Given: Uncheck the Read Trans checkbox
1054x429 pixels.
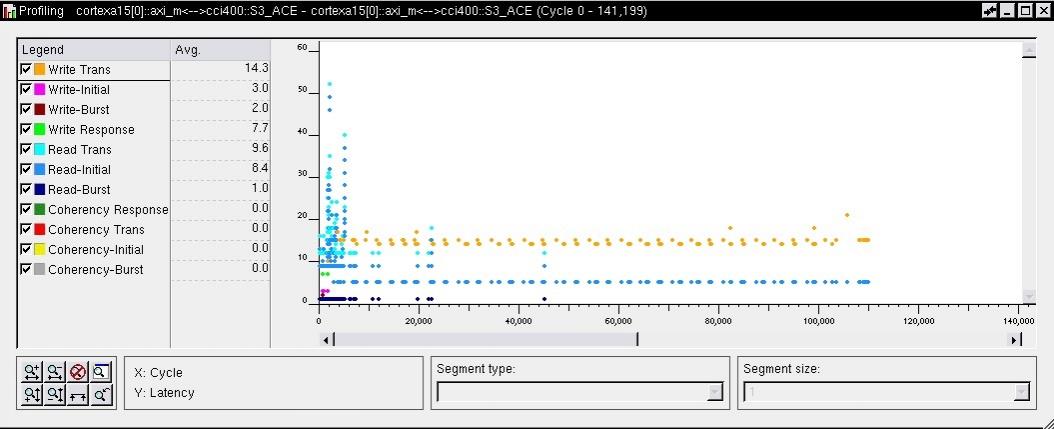Looking at the screenshot, I should coord(26,149).
